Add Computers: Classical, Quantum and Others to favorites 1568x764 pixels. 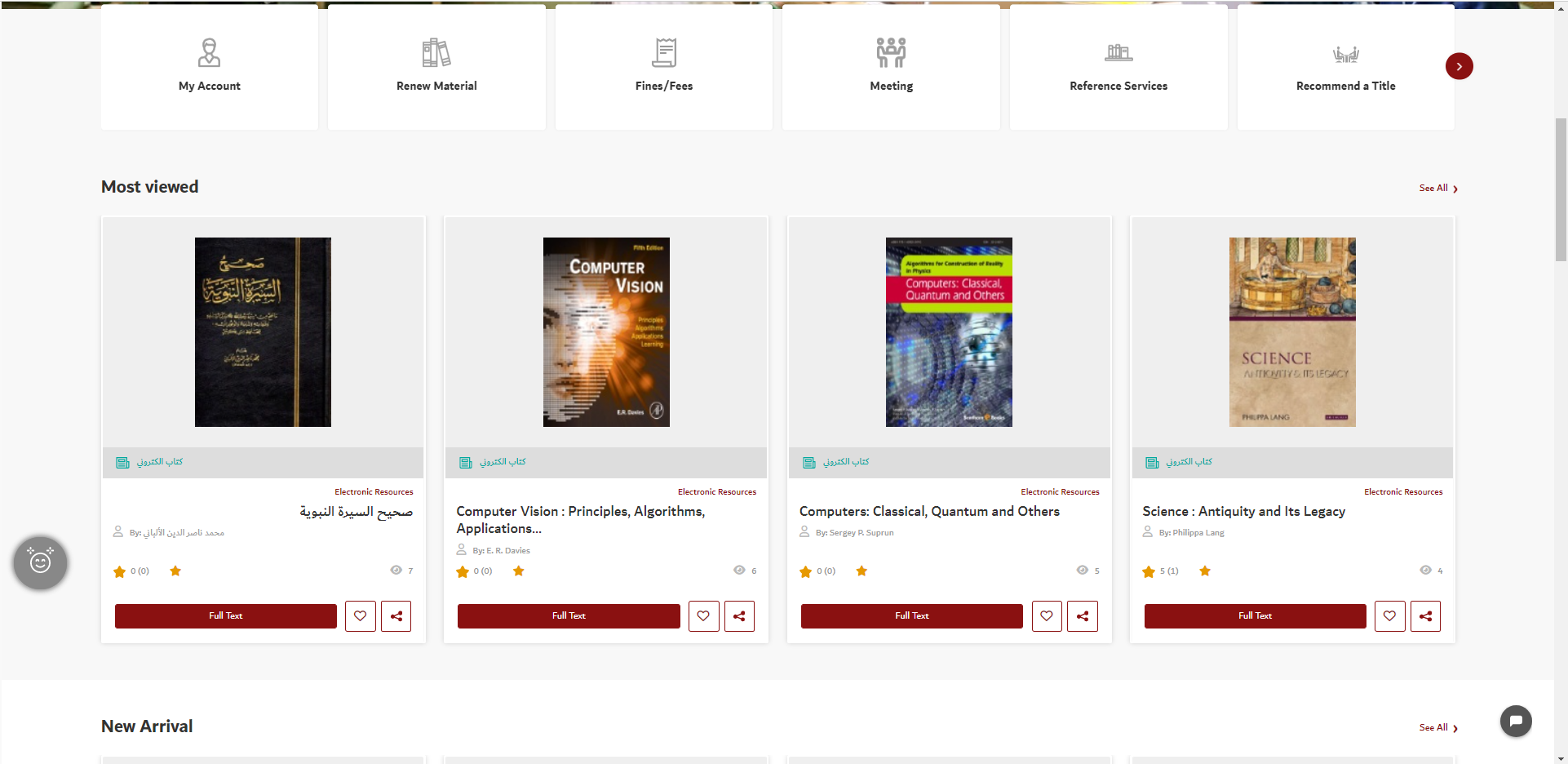[x=1047, y=616]
